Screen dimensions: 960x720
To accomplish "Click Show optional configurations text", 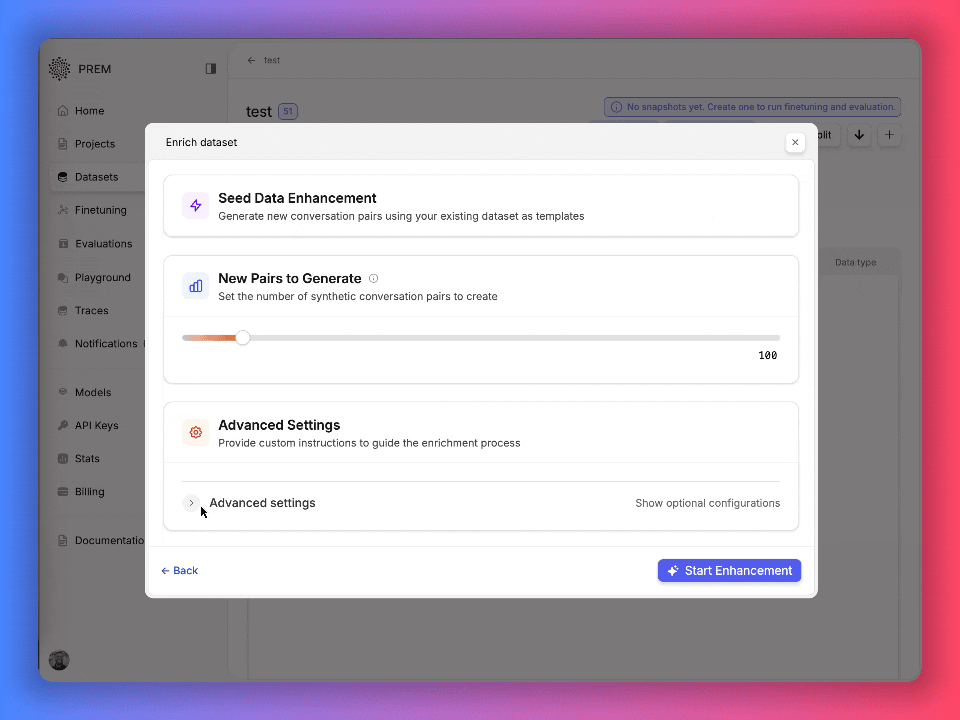I will tap(707, 503).
